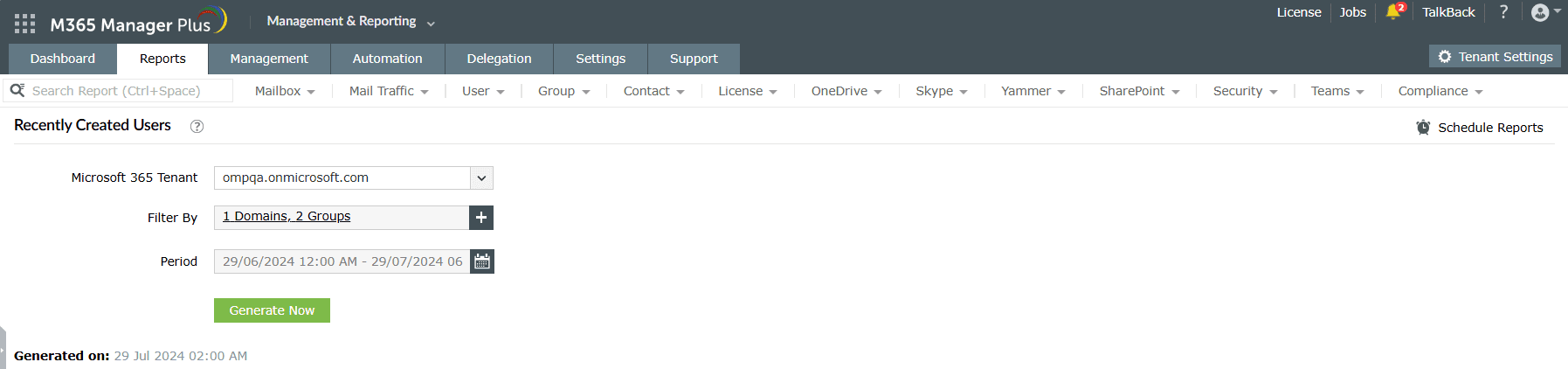The height and width of the screenshot is (369, 1568).
Task: Open the Group reports menu
Action: (x=563, y=91)
